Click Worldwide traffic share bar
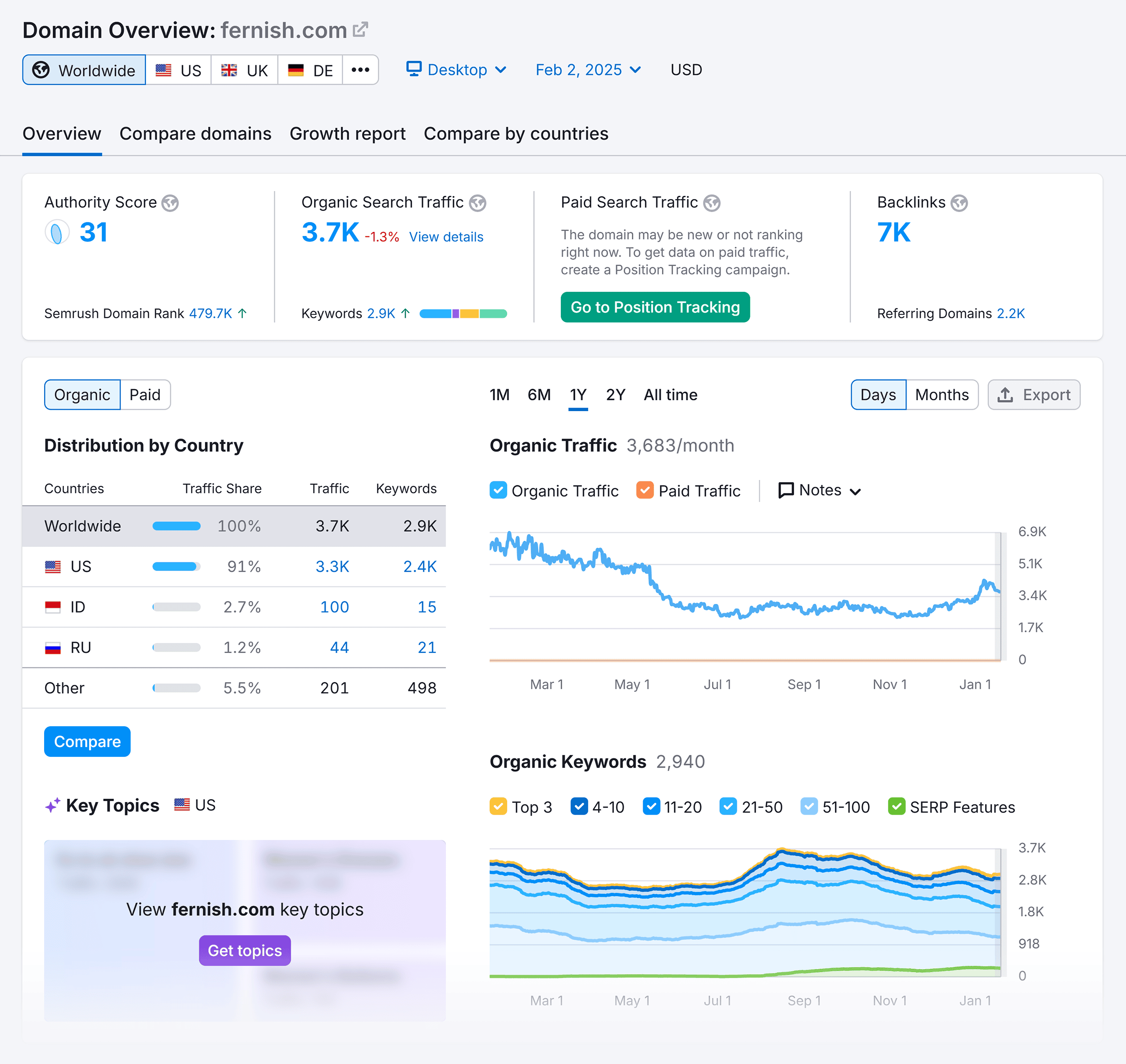The width and height of the screenshot is (1126, 1064). (x=177, y=526)
